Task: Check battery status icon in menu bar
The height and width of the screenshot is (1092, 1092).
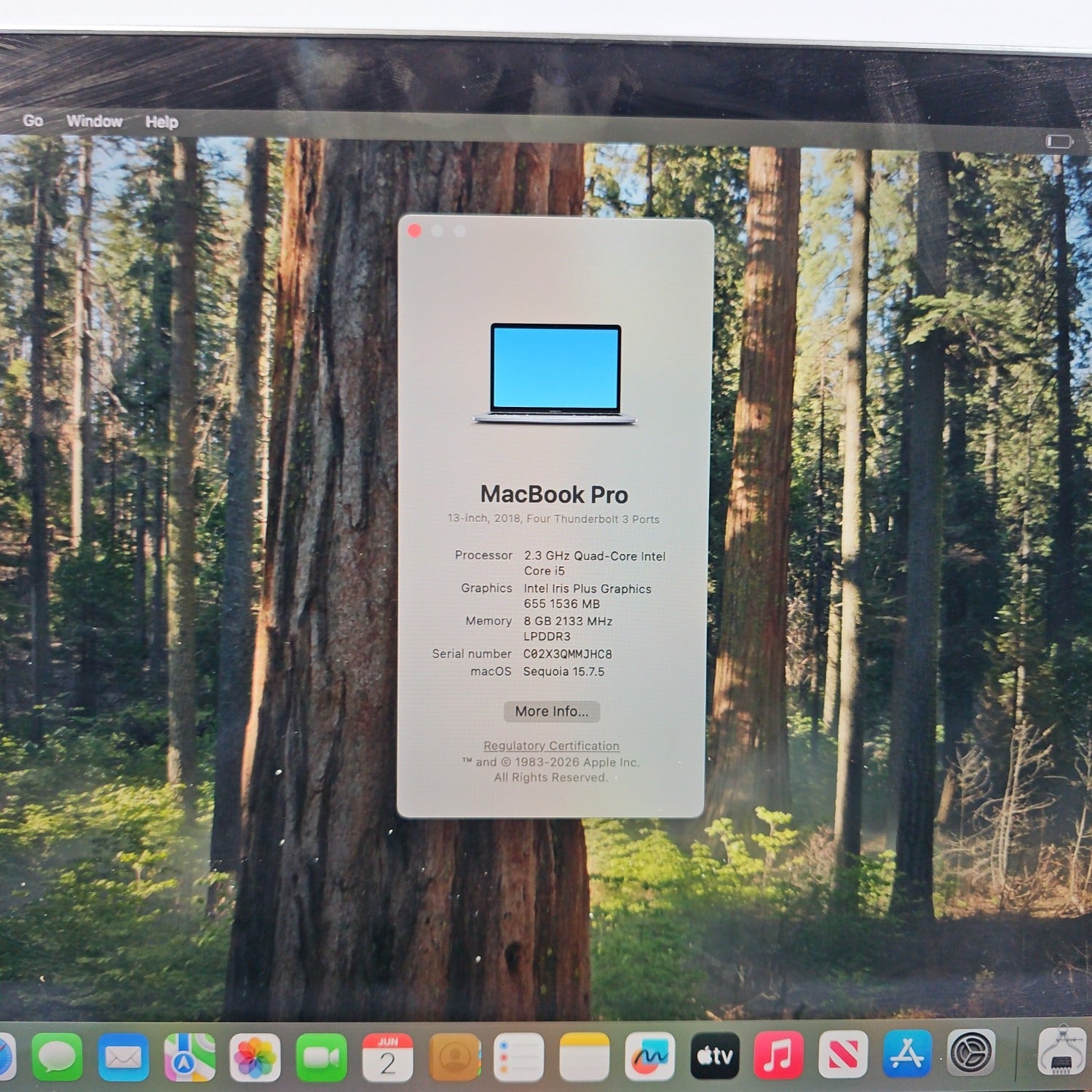Action: [x=1060, y=141]
